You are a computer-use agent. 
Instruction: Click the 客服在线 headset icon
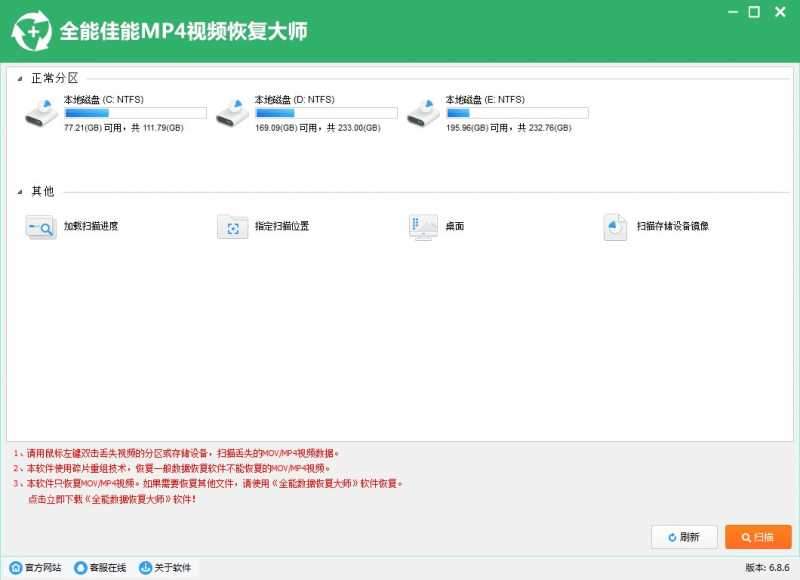click(83, 569)
